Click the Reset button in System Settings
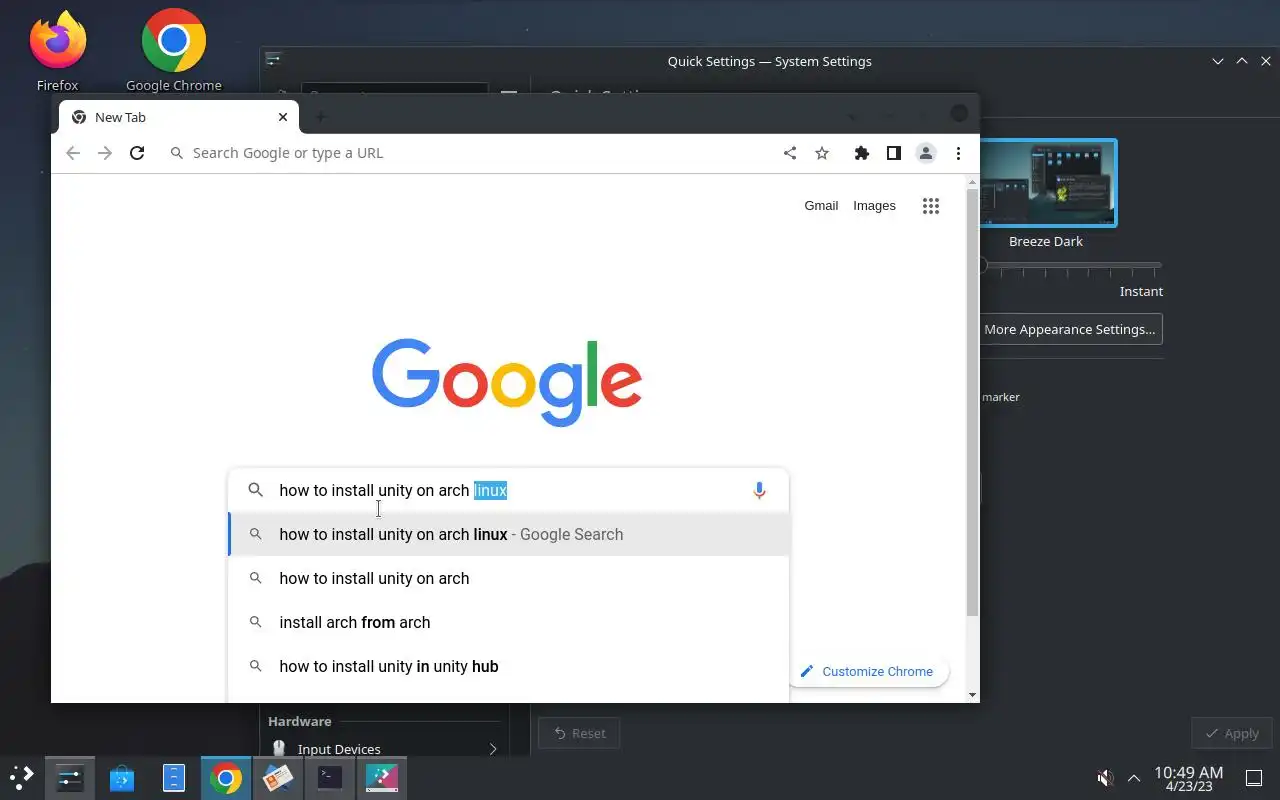This screenshot has width=1280, height=800. (x=579, y=733)
